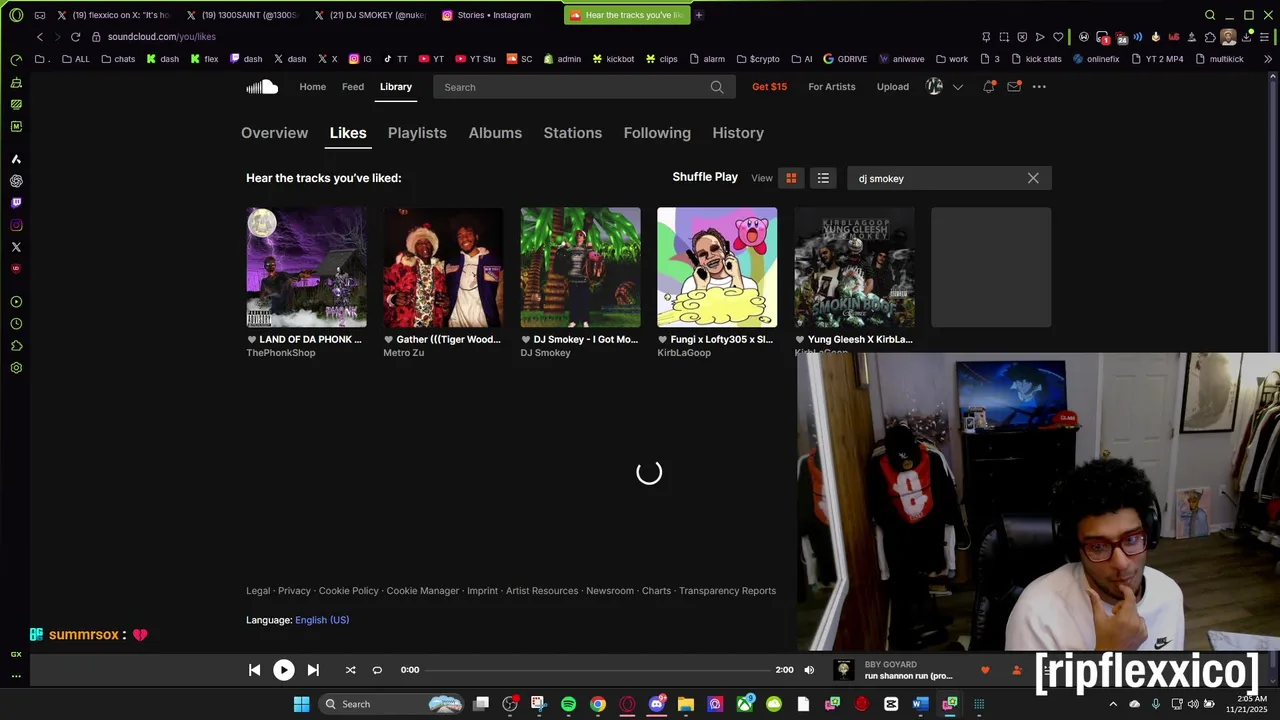Open Metro Zu artist link
The height and width of the screenshot is (720, 1280).
click(x=403, y=353)
